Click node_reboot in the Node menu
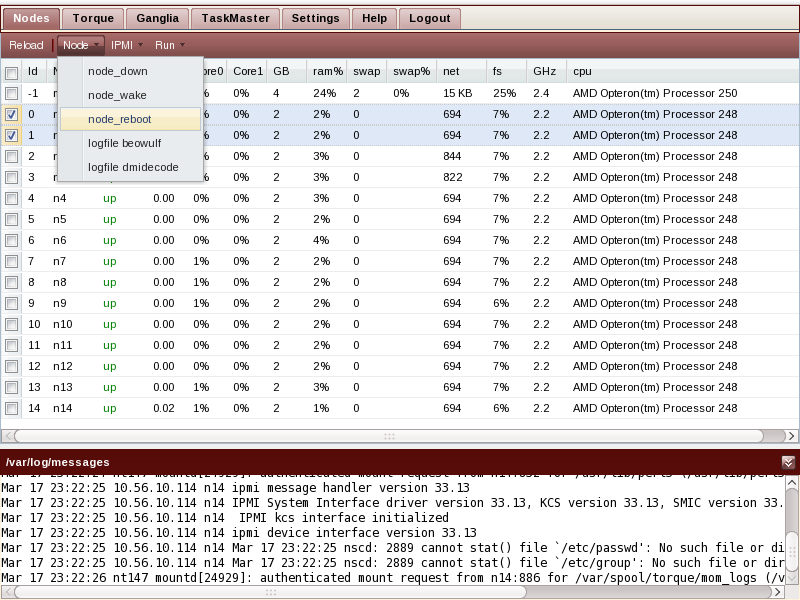The height and width of the screenshot is (600, 800). (x=130, y=119)
